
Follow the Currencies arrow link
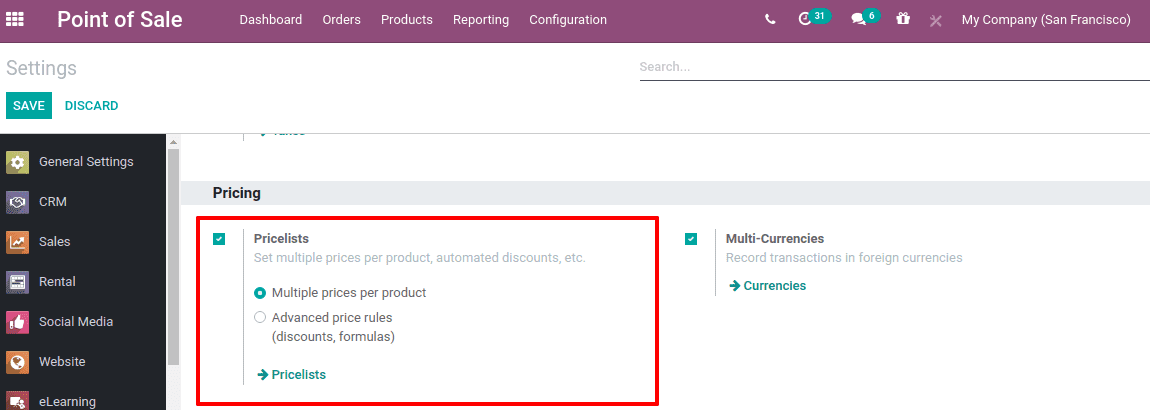[x=767, y=286]
